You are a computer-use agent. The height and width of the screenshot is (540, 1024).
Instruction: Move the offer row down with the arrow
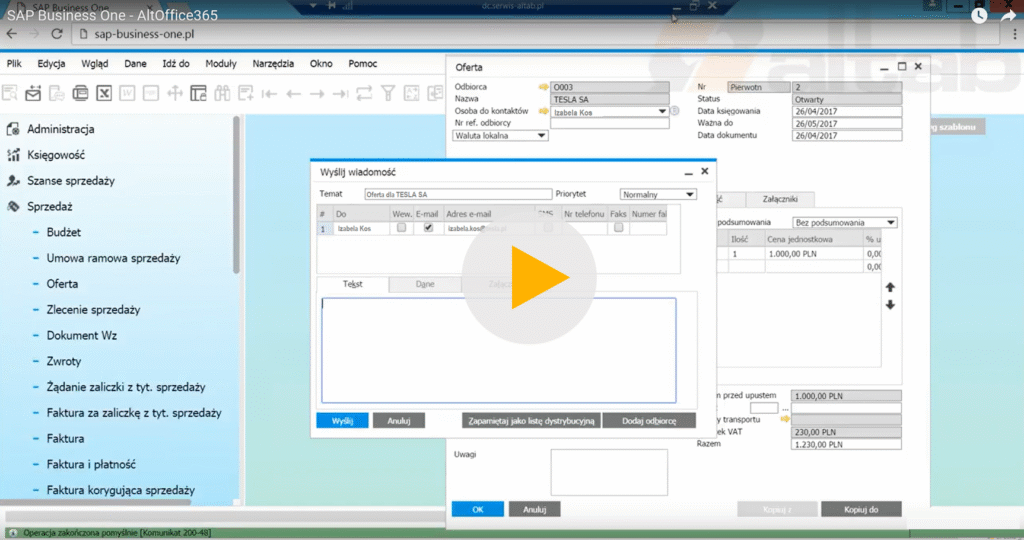890,305
